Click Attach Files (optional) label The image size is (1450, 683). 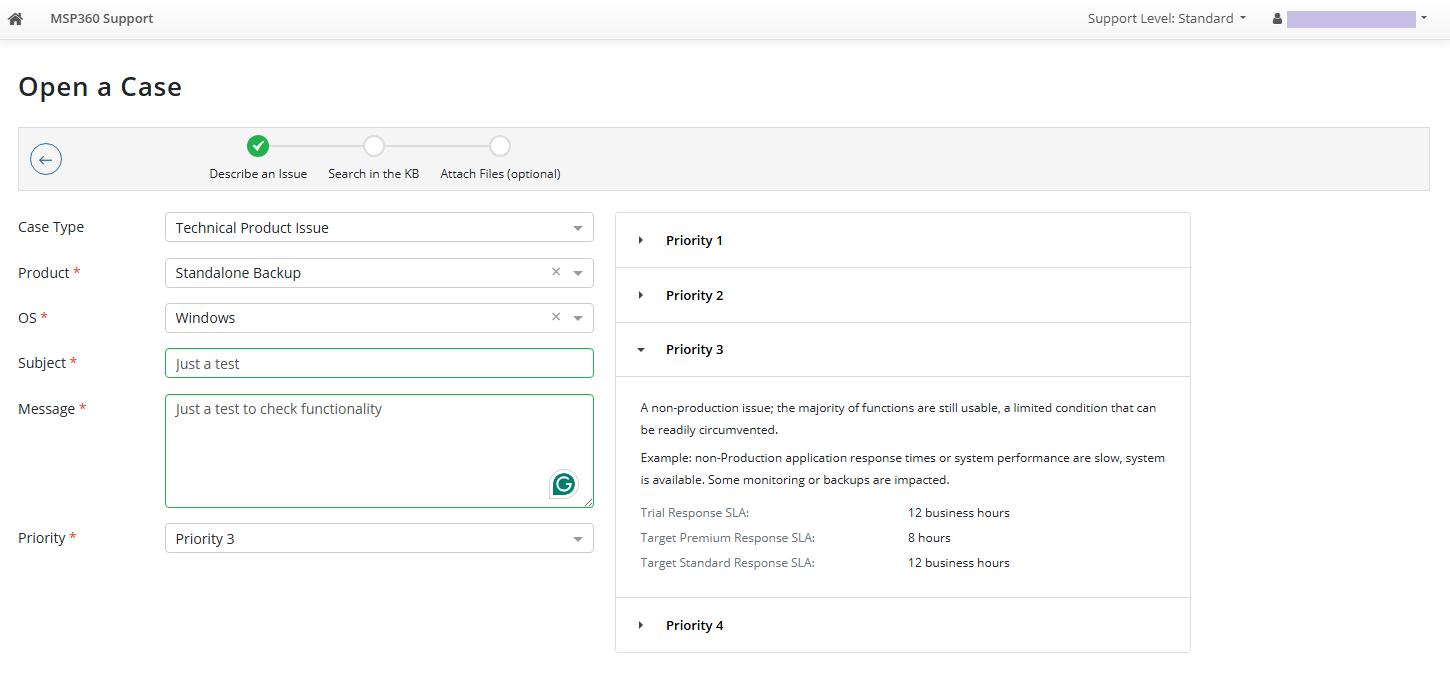(x=500, y=173)
